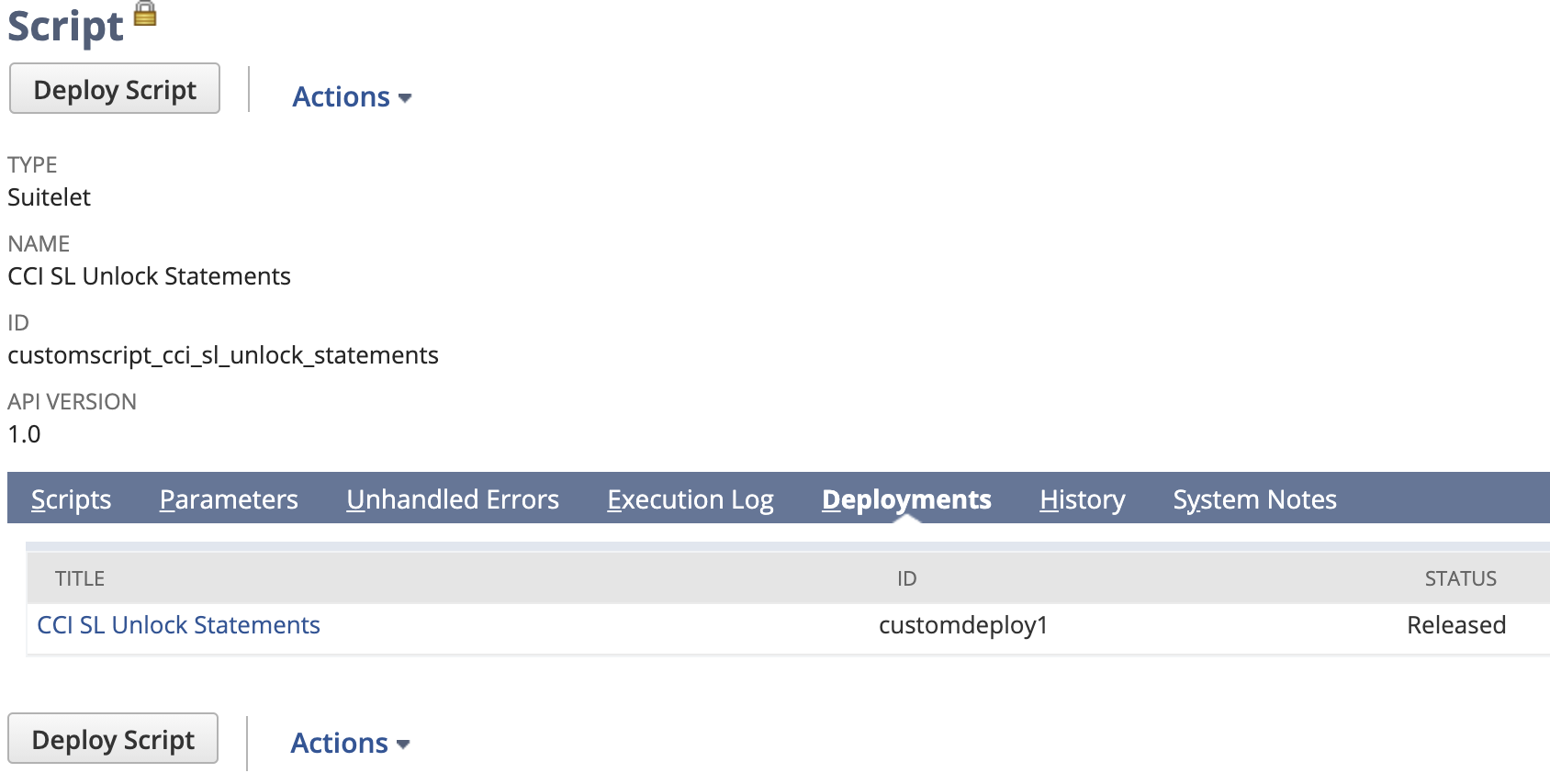The width and height of the screenshot is (1550, 784).
Task: Select the script ID customscript_cci_sl_unlock_statements
Action: pyautogui.click(x=223, y=355)
